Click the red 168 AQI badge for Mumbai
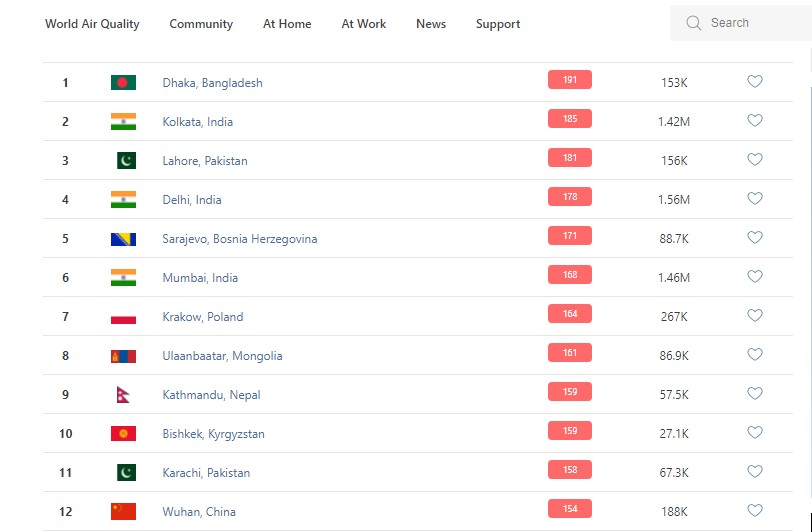This screenshot has height=532, width=812. coord(570,276)
